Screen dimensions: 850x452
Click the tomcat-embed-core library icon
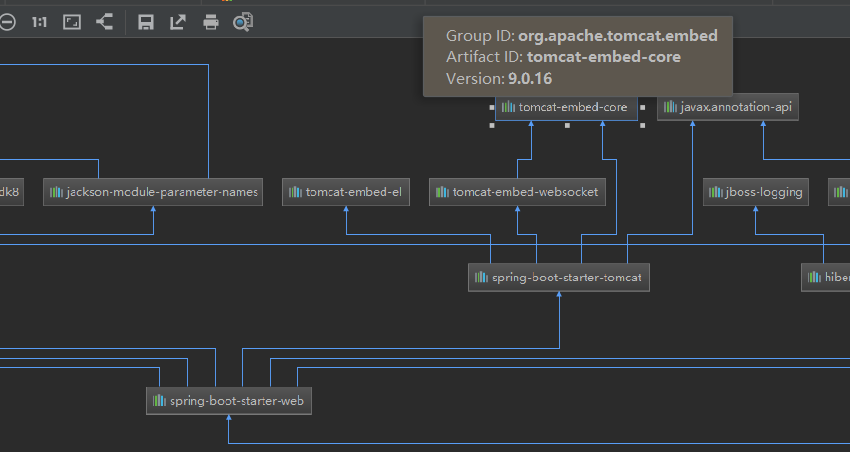click(508, 107)
